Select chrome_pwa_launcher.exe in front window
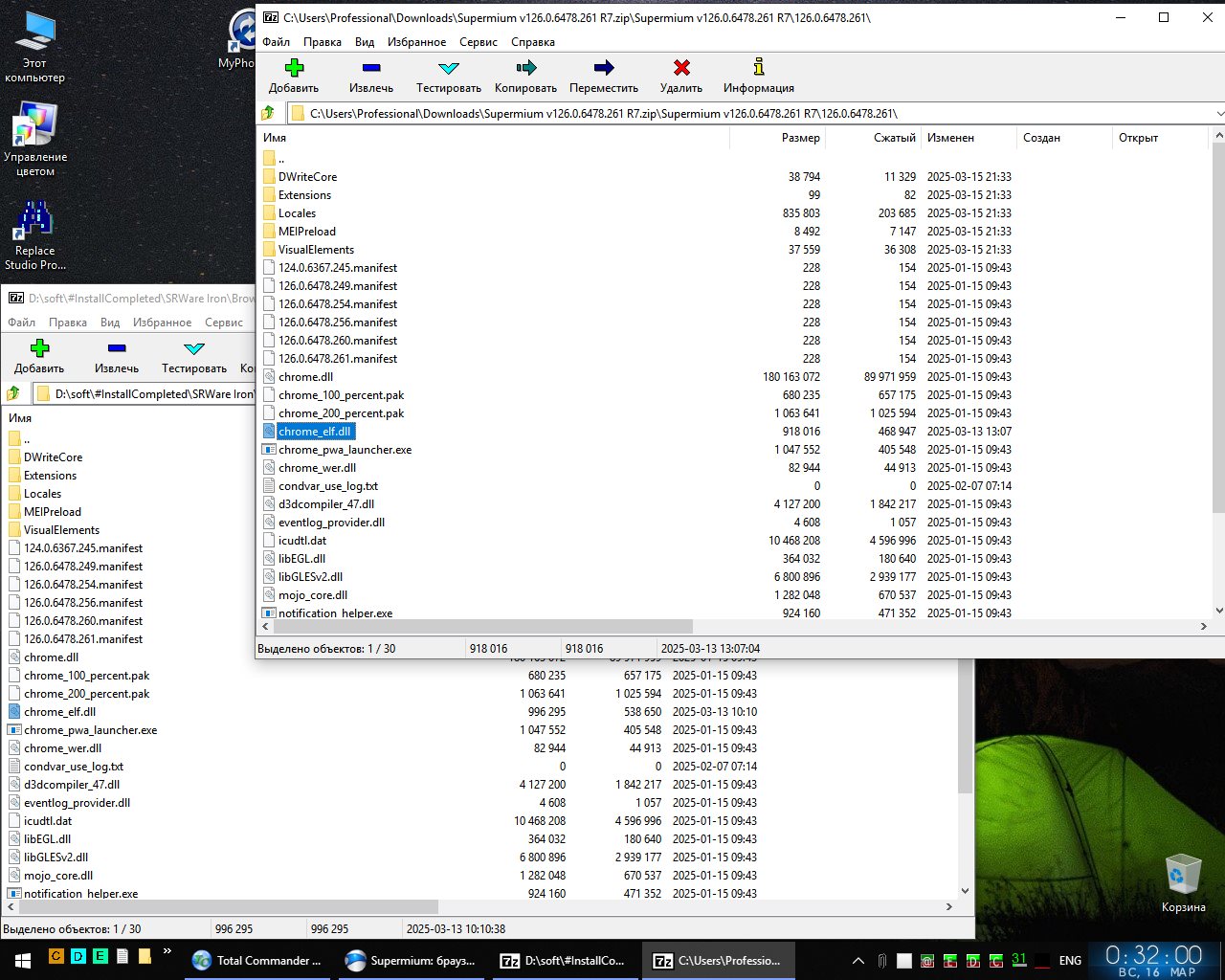 345,450
